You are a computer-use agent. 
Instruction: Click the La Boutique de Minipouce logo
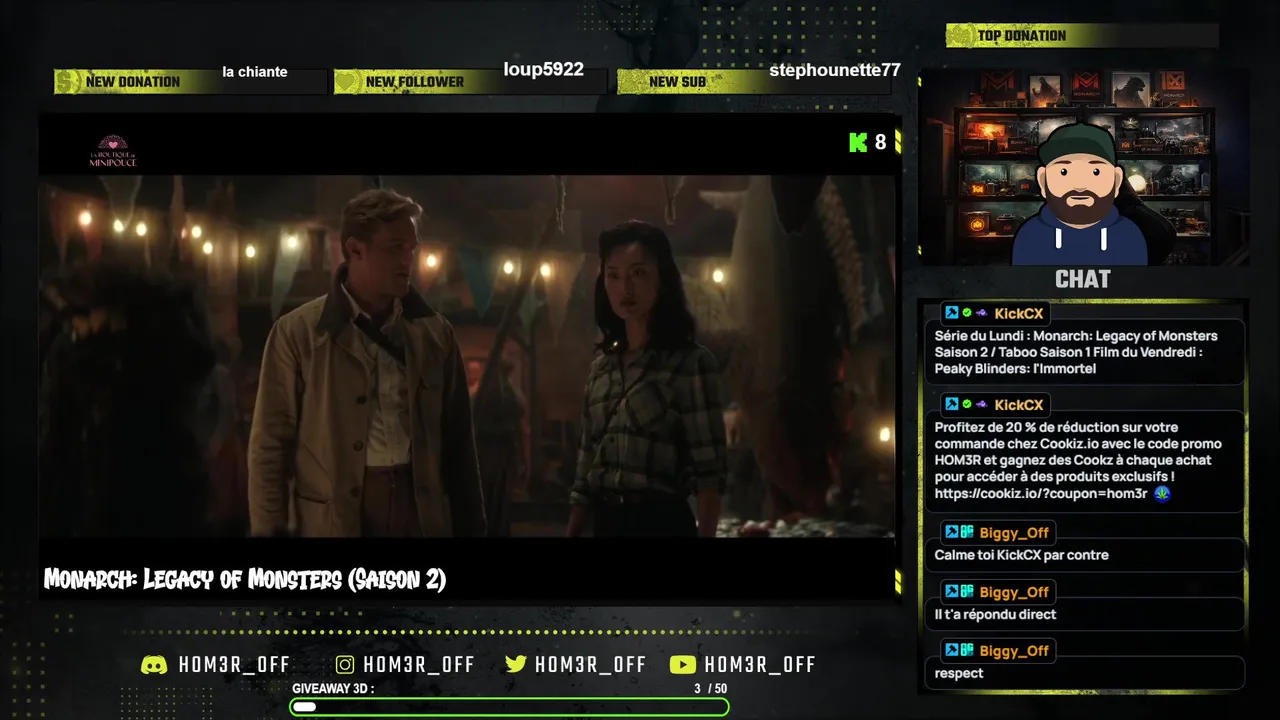pyautogui.click(x=113, y=151)
